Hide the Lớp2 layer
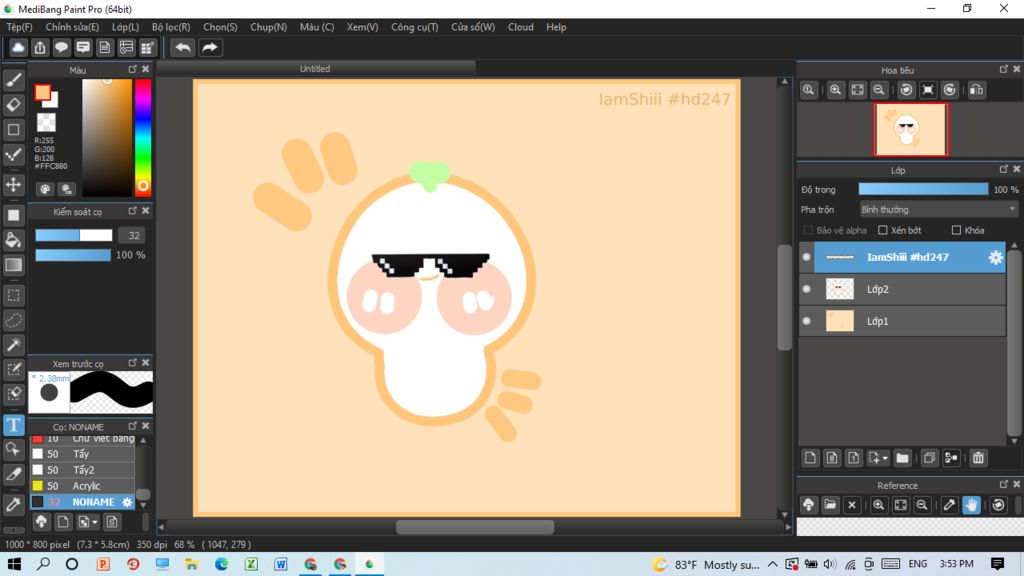 tap(807, 289)
